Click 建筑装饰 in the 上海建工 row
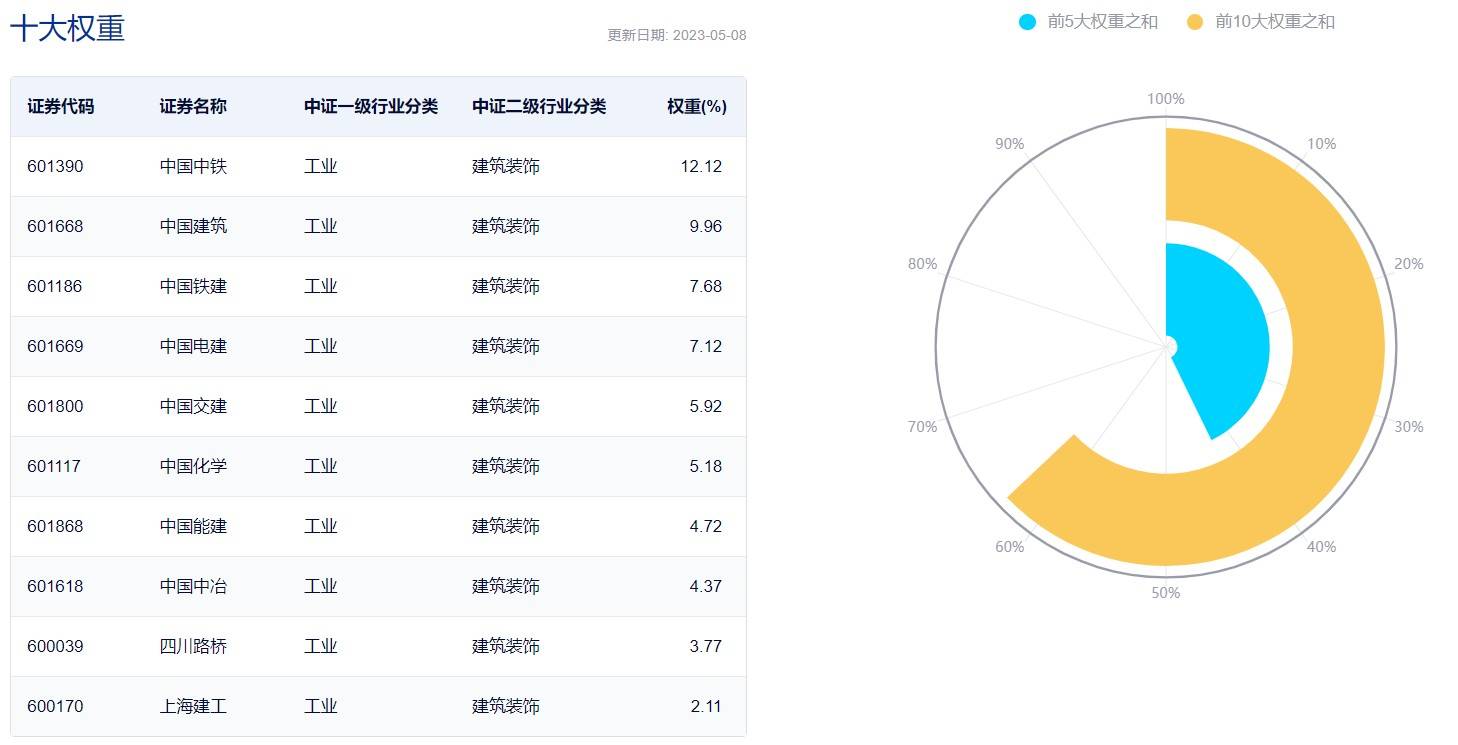This screenshot has height=745, width=1458. [505, 707]
